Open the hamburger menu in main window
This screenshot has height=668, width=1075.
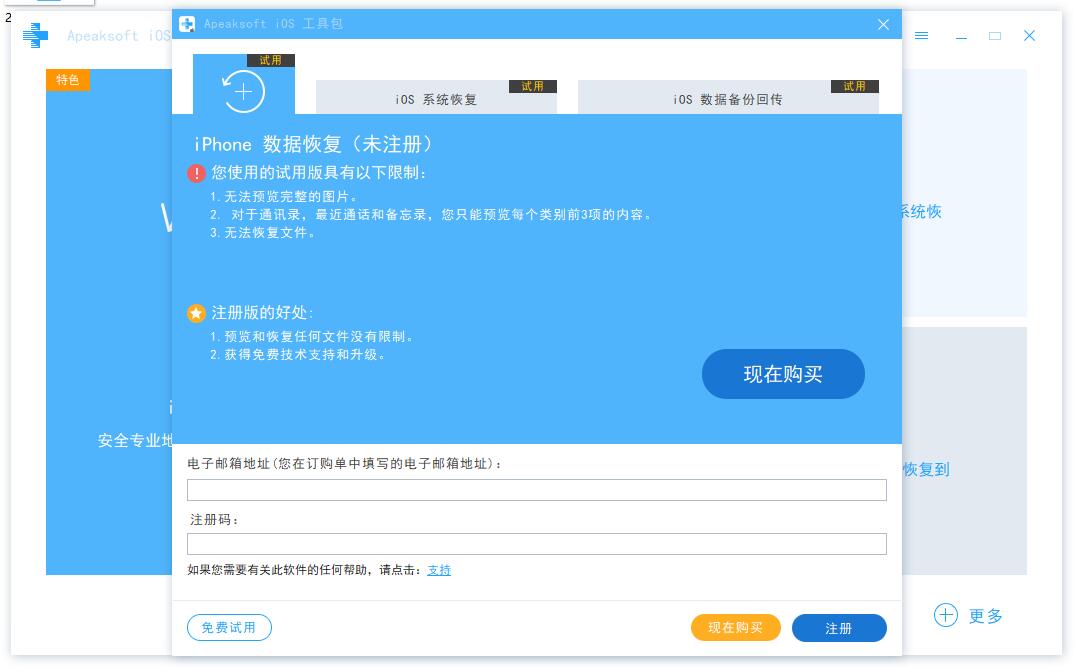point(921,36)
